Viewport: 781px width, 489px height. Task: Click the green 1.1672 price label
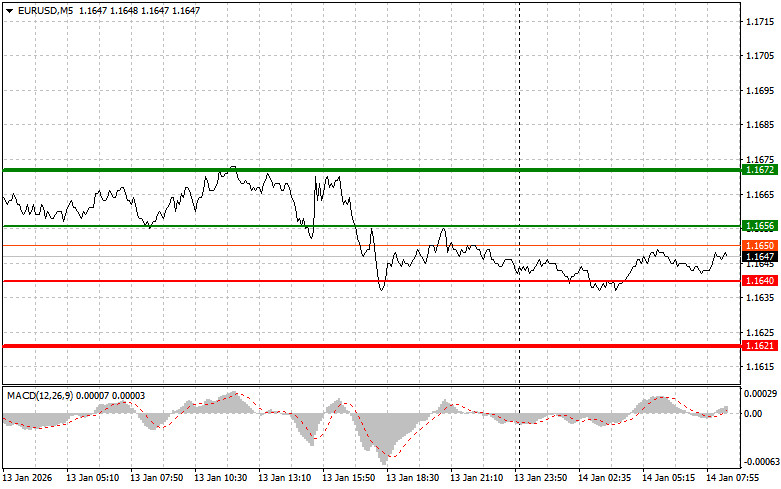point(759,170)
